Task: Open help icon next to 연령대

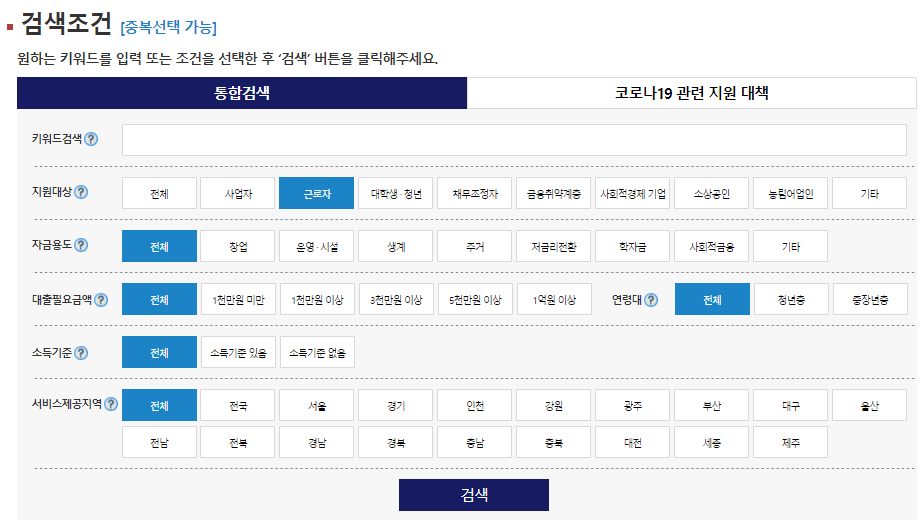Action: pyautogui.click(x=651, y=300)
